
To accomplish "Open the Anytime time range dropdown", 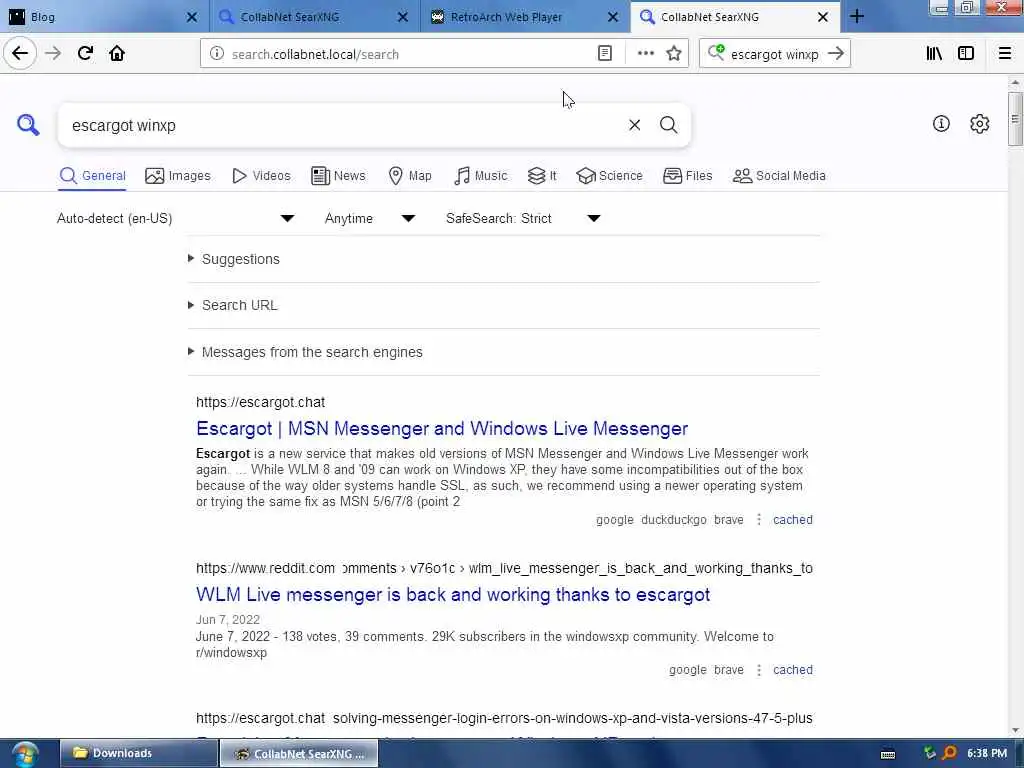I will click(370, 219).
